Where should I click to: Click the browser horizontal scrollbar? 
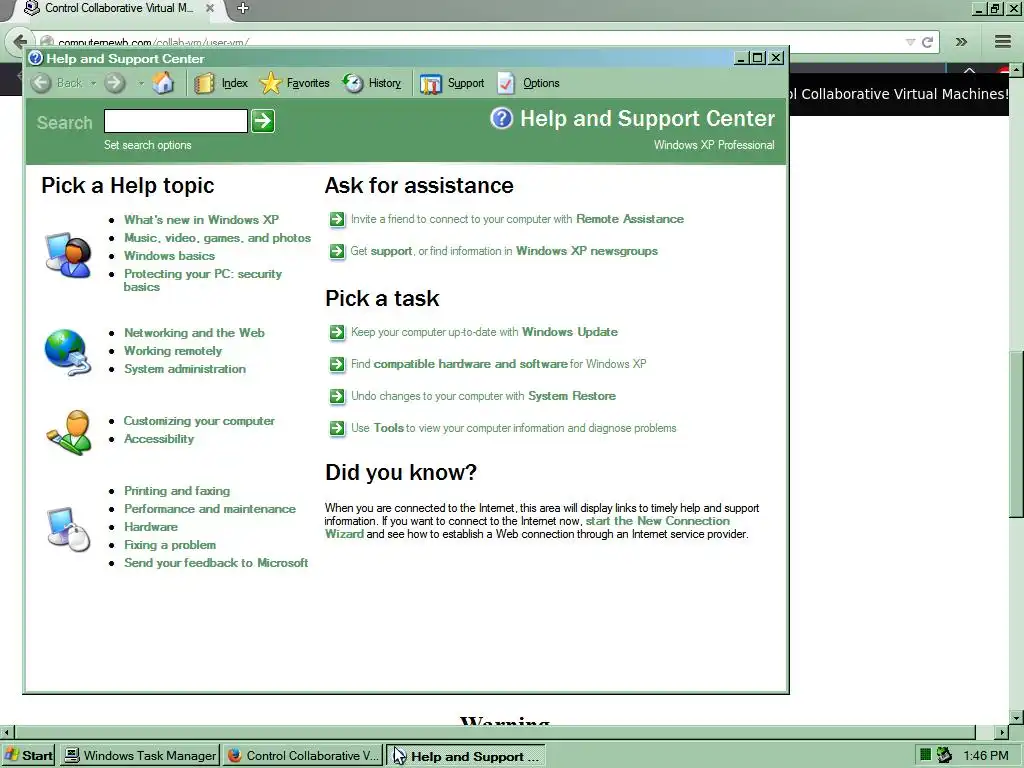click(494, 732)
